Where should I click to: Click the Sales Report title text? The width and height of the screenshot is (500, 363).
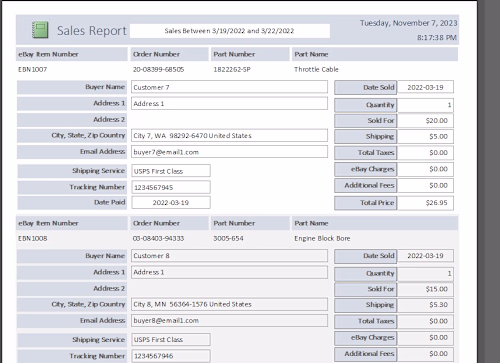(92, 31)
